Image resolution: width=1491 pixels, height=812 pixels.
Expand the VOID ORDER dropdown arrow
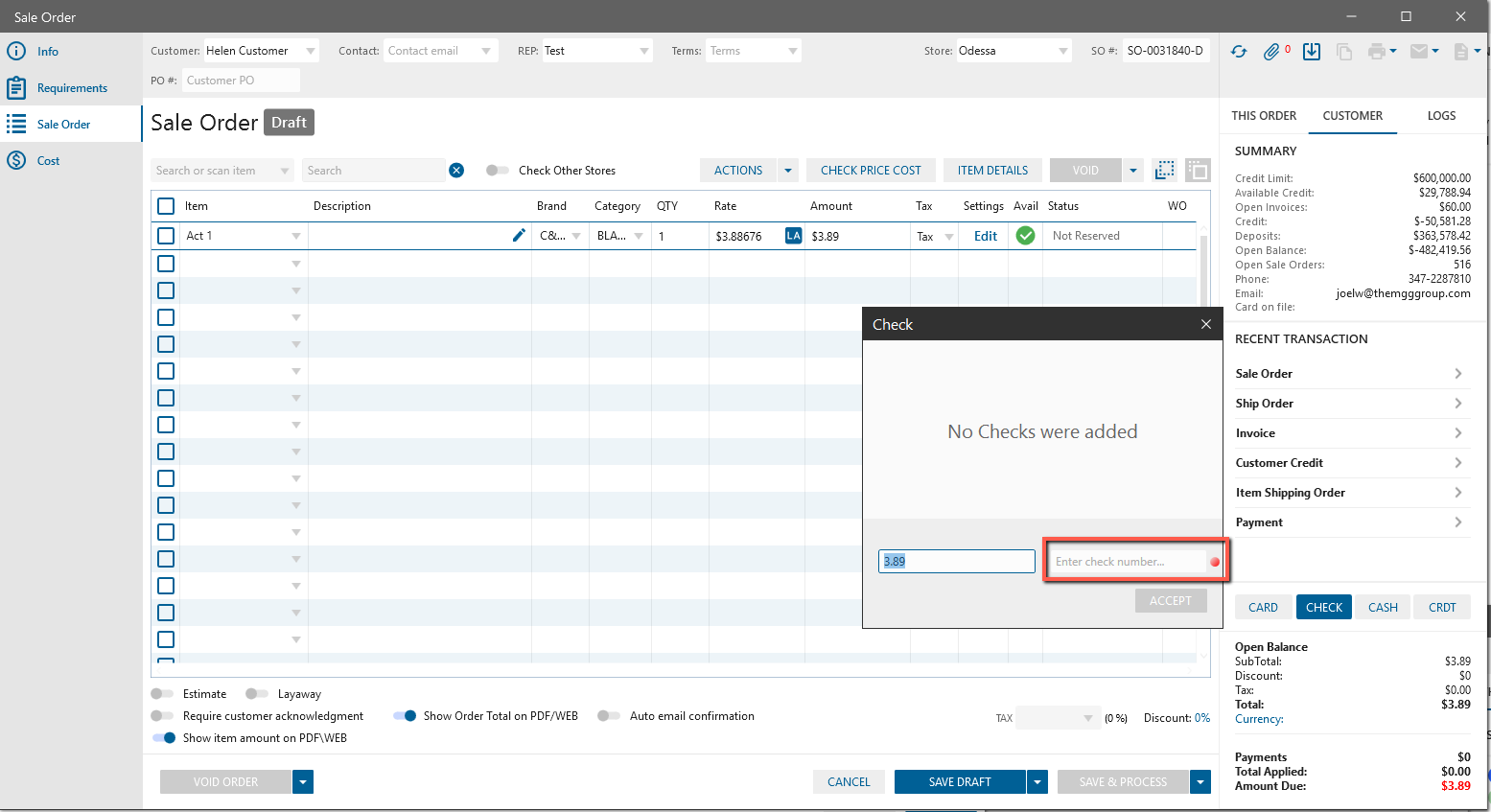(x=303, y=782)
